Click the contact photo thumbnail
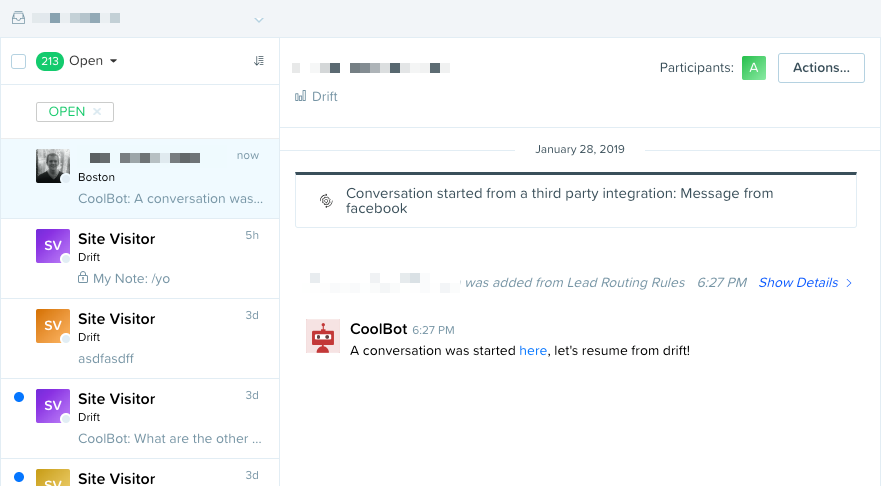Viewport: 881px width, 486px height. point(53,166)
